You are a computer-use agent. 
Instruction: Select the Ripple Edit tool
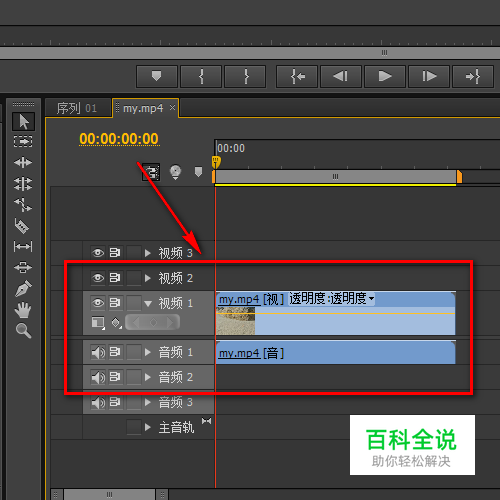pos(23,162)
